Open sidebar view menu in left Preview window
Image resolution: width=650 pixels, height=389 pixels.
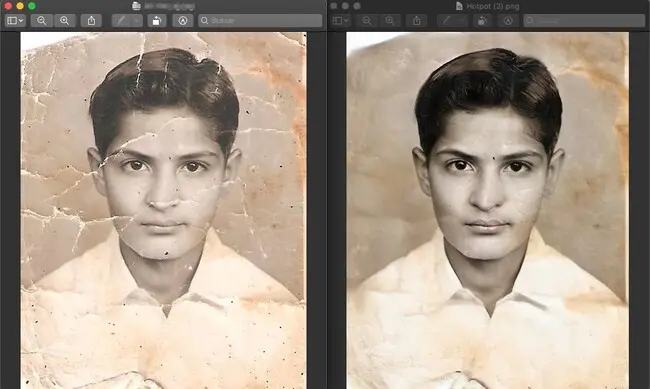[15, 20]
